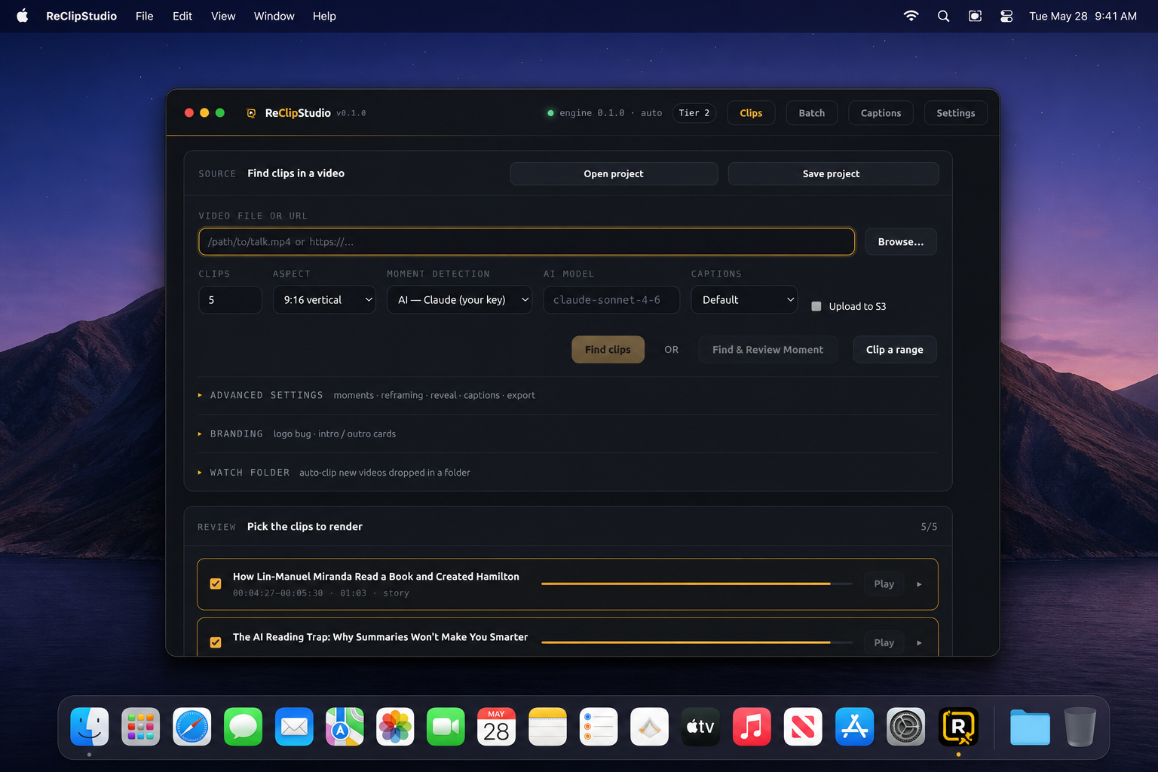Open Reminders from the dock
Viewport: 1158px width, 772px height.
coord(598,727)
